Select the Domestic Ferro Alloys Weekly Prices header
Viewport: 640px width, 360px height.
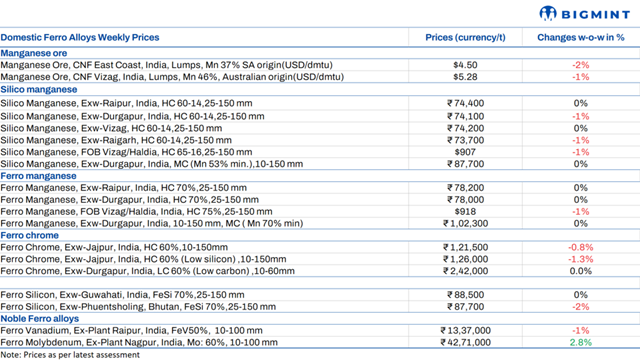80,38
